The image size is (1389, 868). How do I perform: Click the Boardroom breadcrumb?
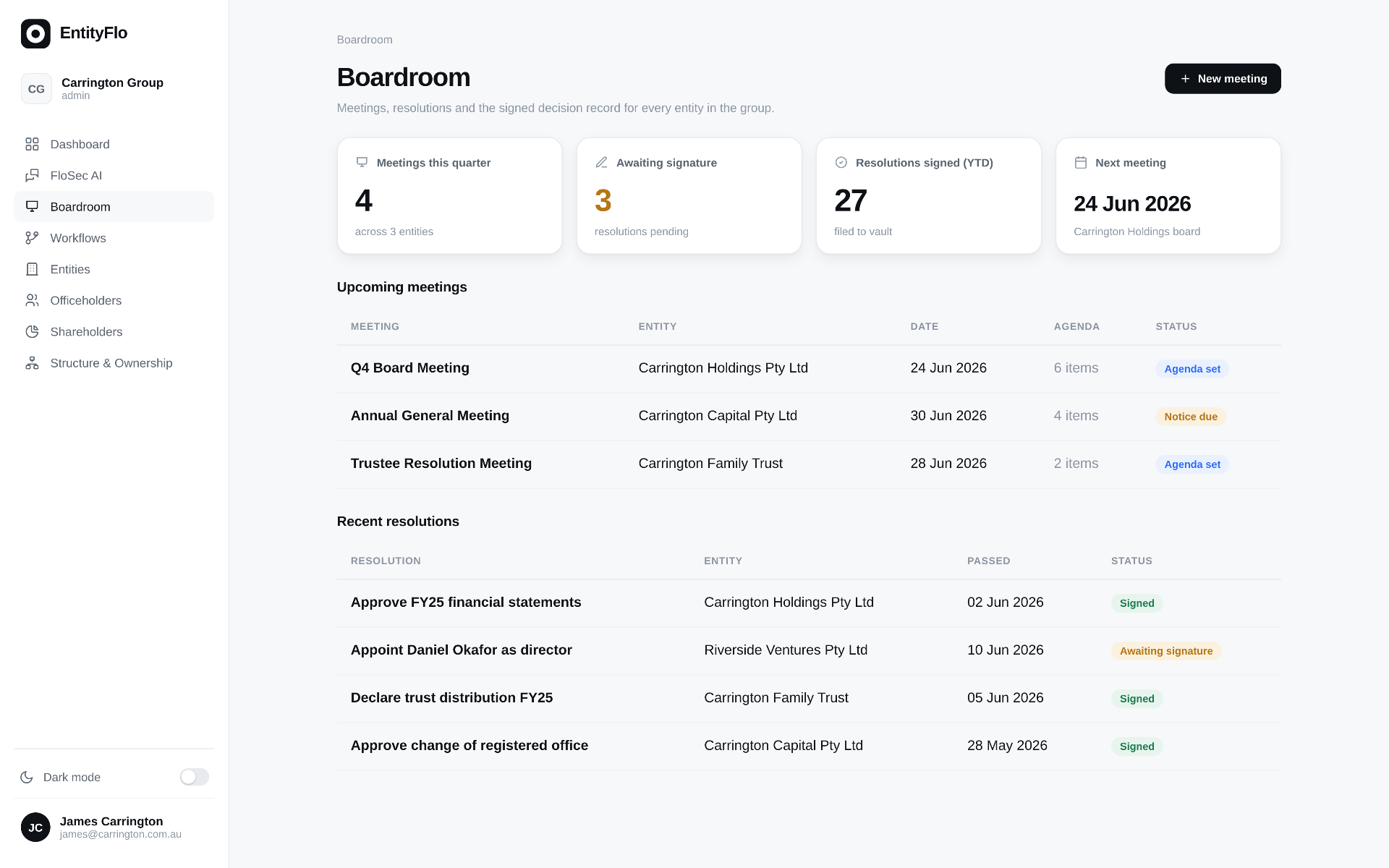(x=365, y=40)
